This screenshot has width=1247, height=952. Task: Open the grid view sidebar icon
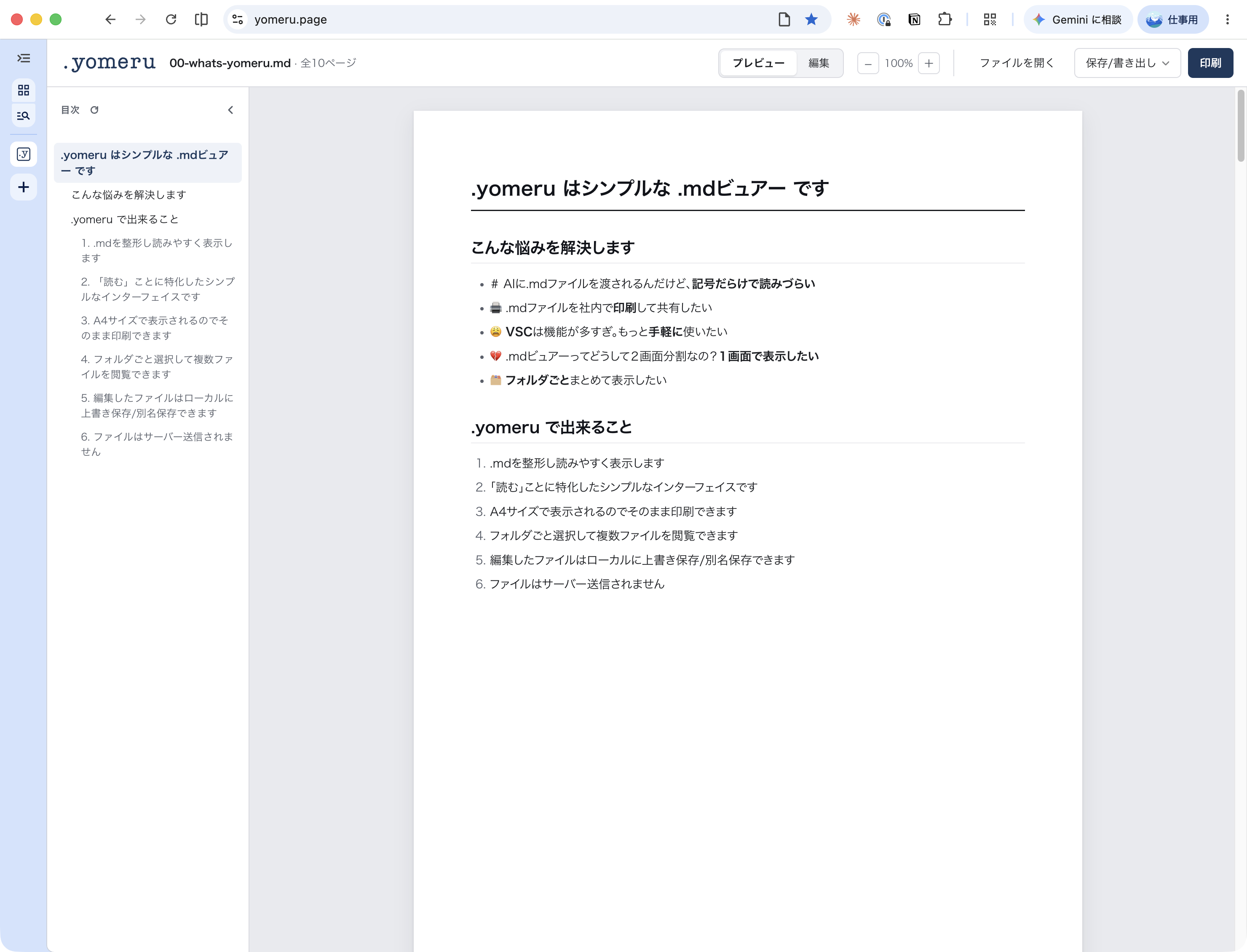click(x=23, y=90)
